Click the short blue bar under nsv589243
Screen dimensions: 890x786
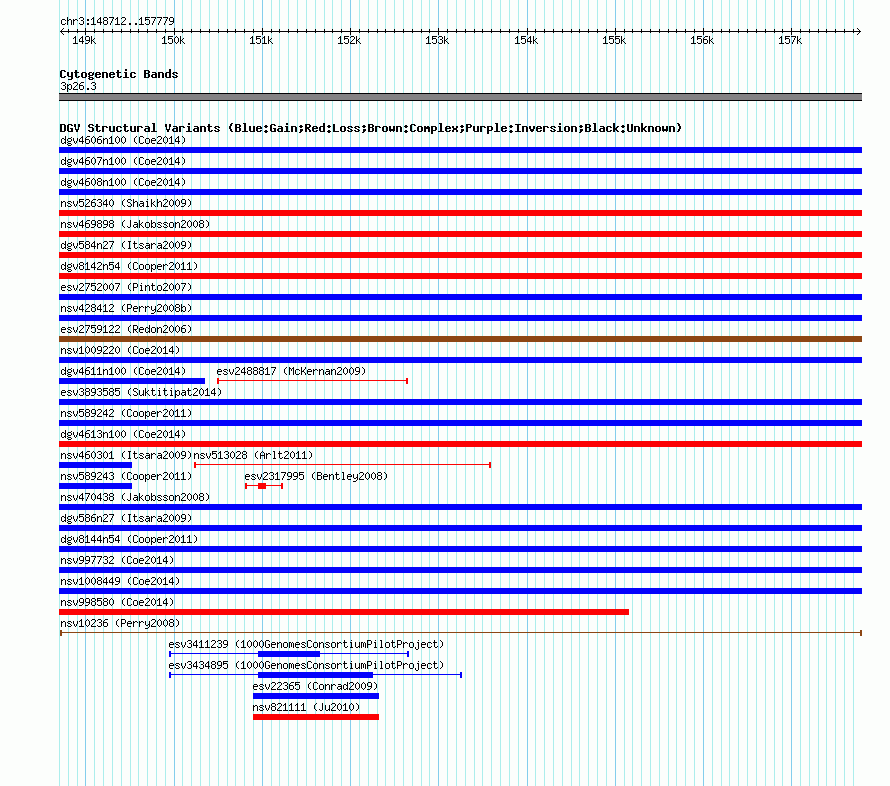point(95,486)
